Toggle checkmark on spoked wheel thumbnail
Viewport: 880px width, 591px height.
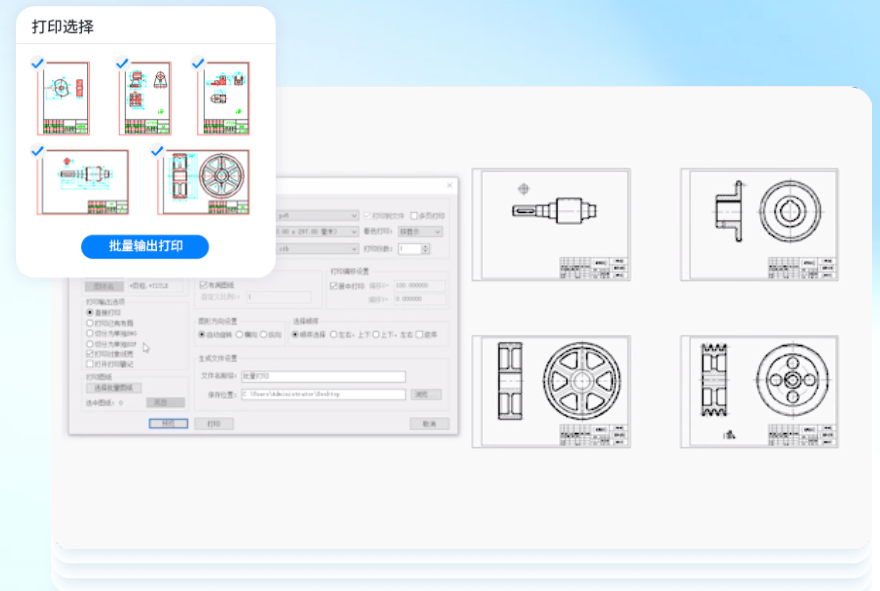click(x=157, y=150)
